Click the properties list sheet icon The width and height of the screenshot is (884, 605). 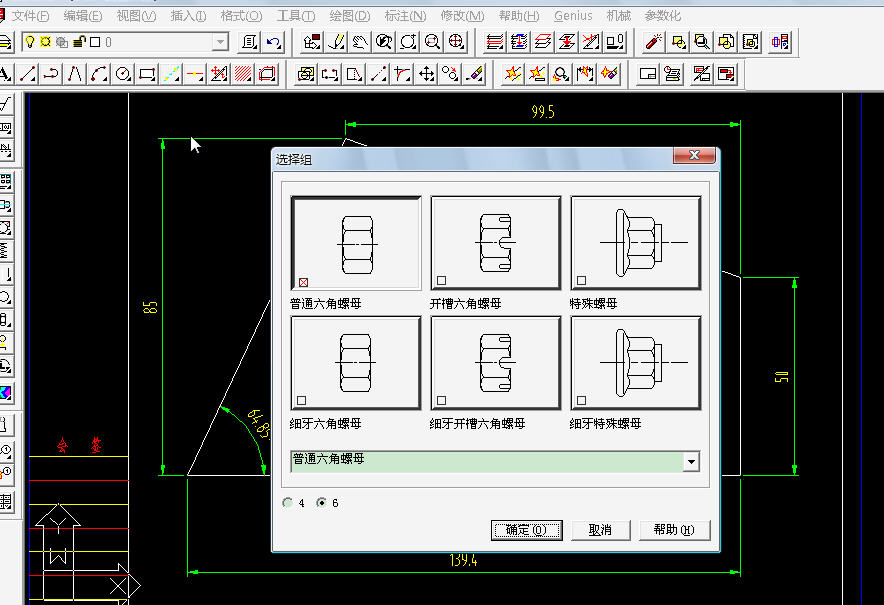point(249,42)
